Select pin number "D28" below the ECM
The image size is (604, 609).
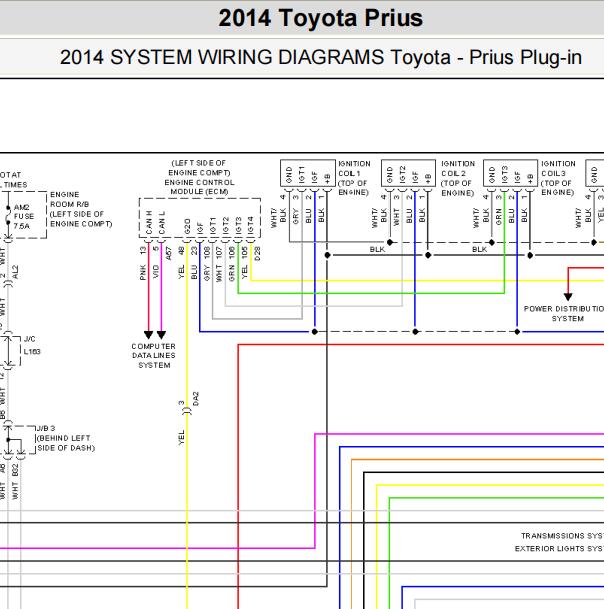point(257,253)
